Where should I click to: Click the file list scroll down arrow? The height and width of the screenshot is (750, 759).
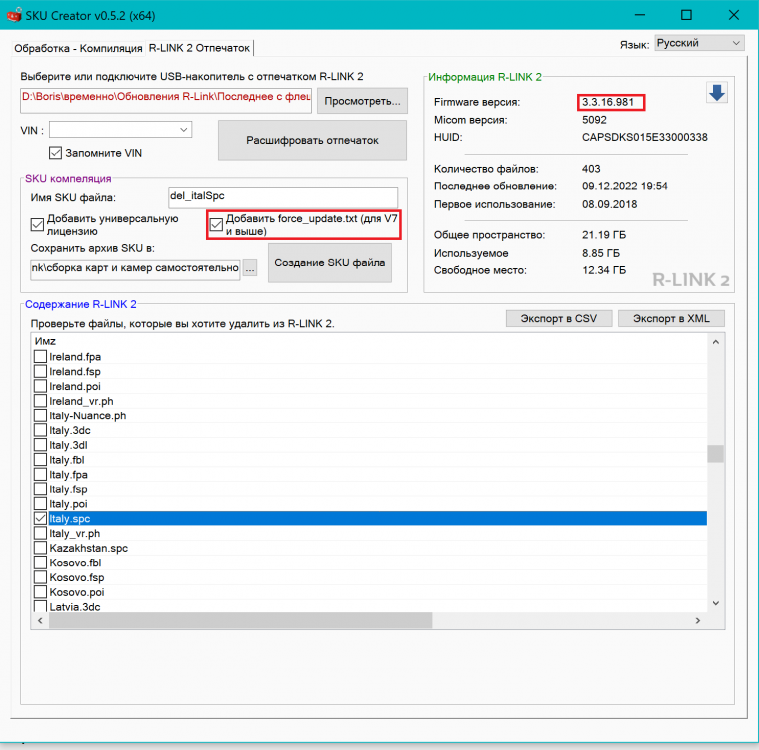(715, 603)
